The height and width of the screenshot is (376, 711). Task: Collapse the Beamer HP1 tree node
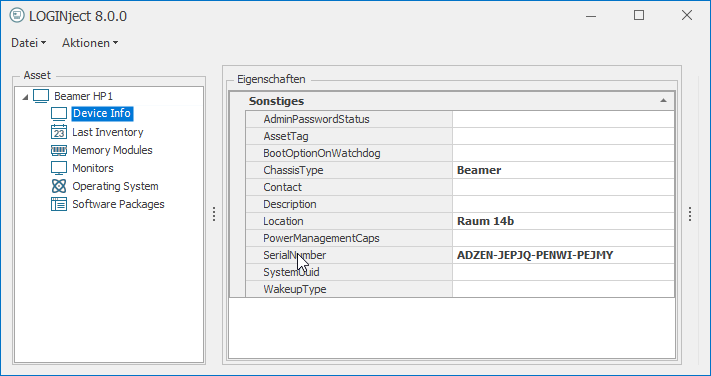coord(25,97)
